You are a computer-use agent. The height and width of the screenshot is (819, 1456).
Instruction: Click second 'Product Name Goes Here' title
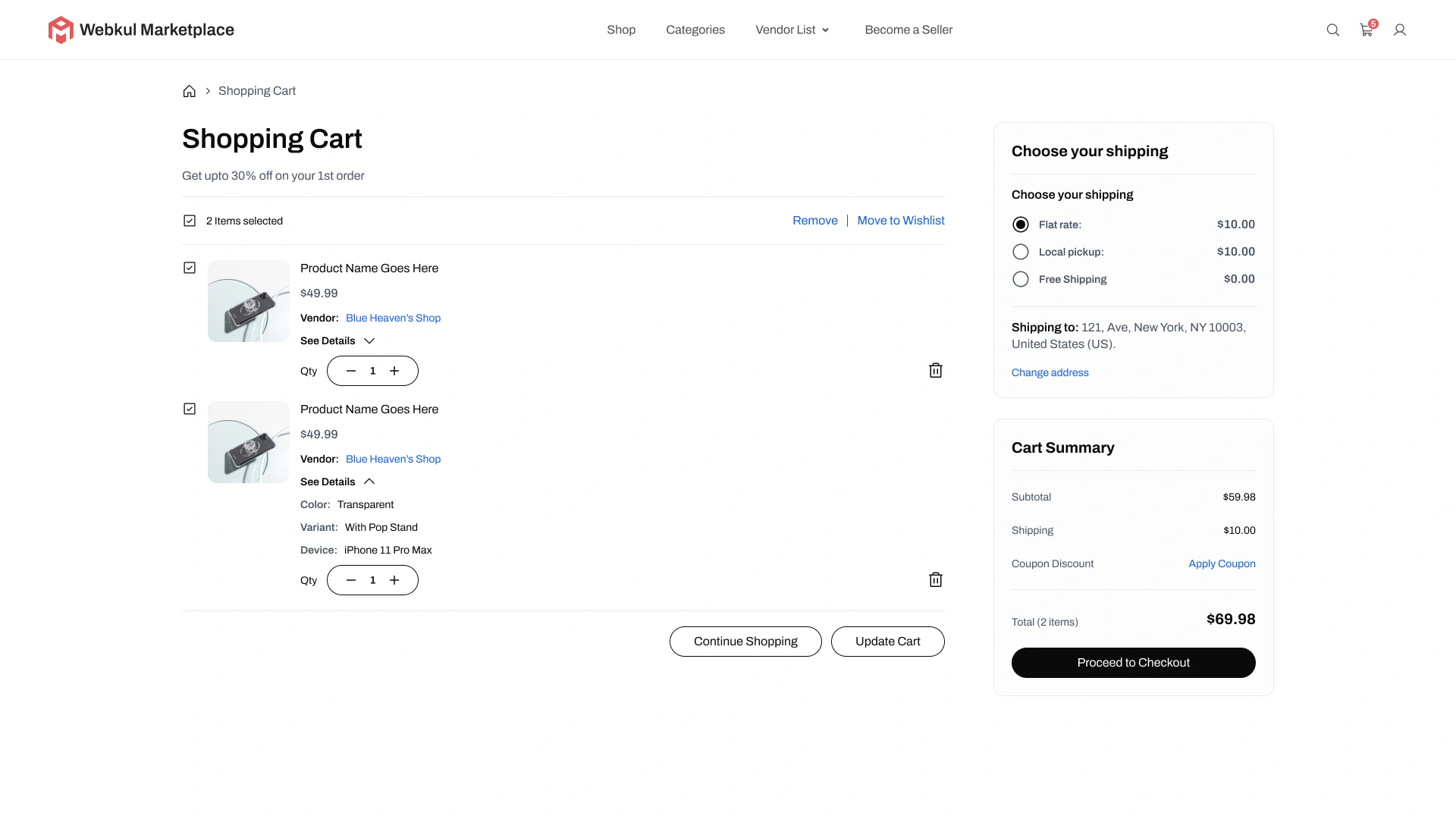pos(369,409)
